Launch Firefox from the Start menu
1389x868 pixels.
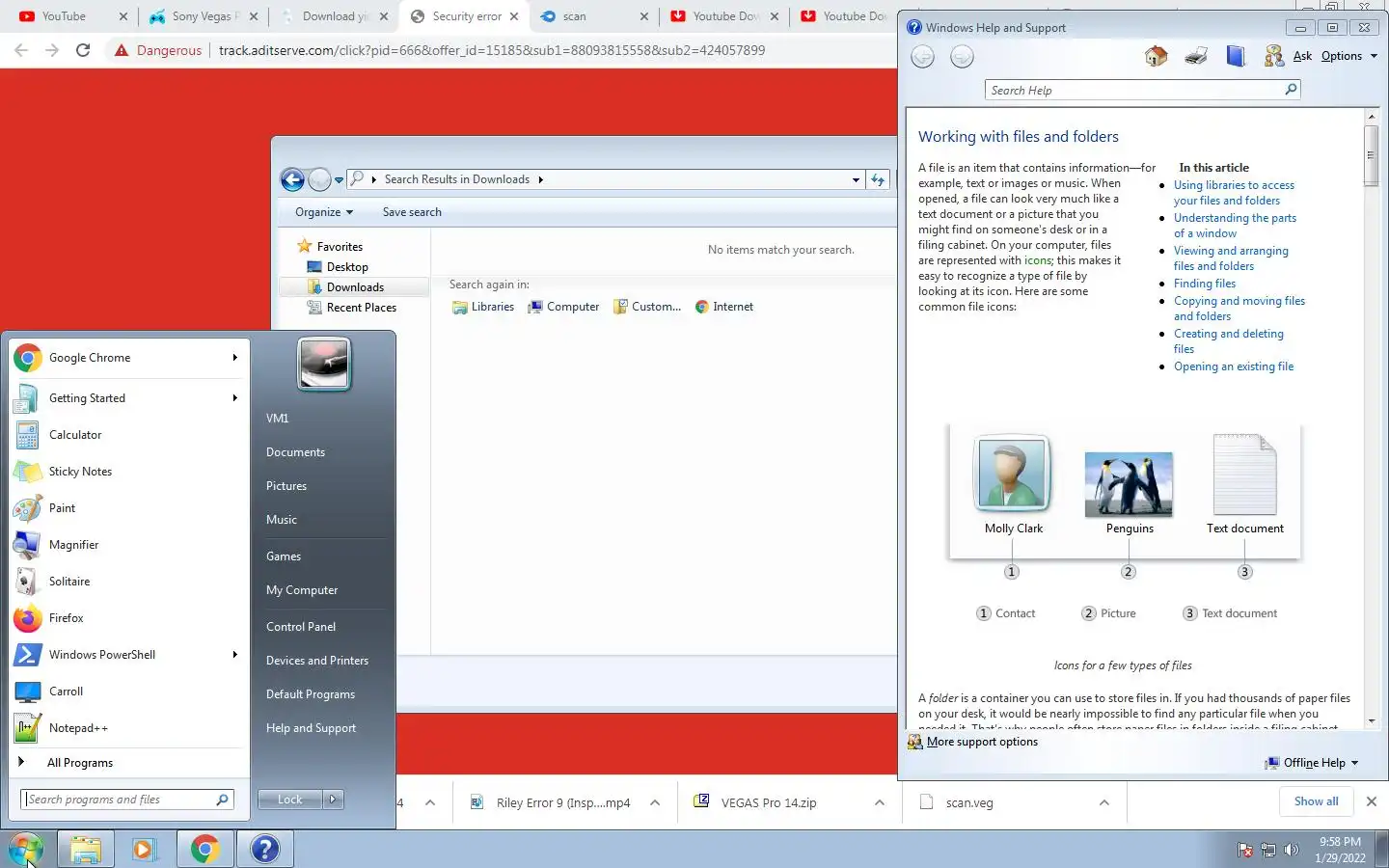click(x=126, y=618)
